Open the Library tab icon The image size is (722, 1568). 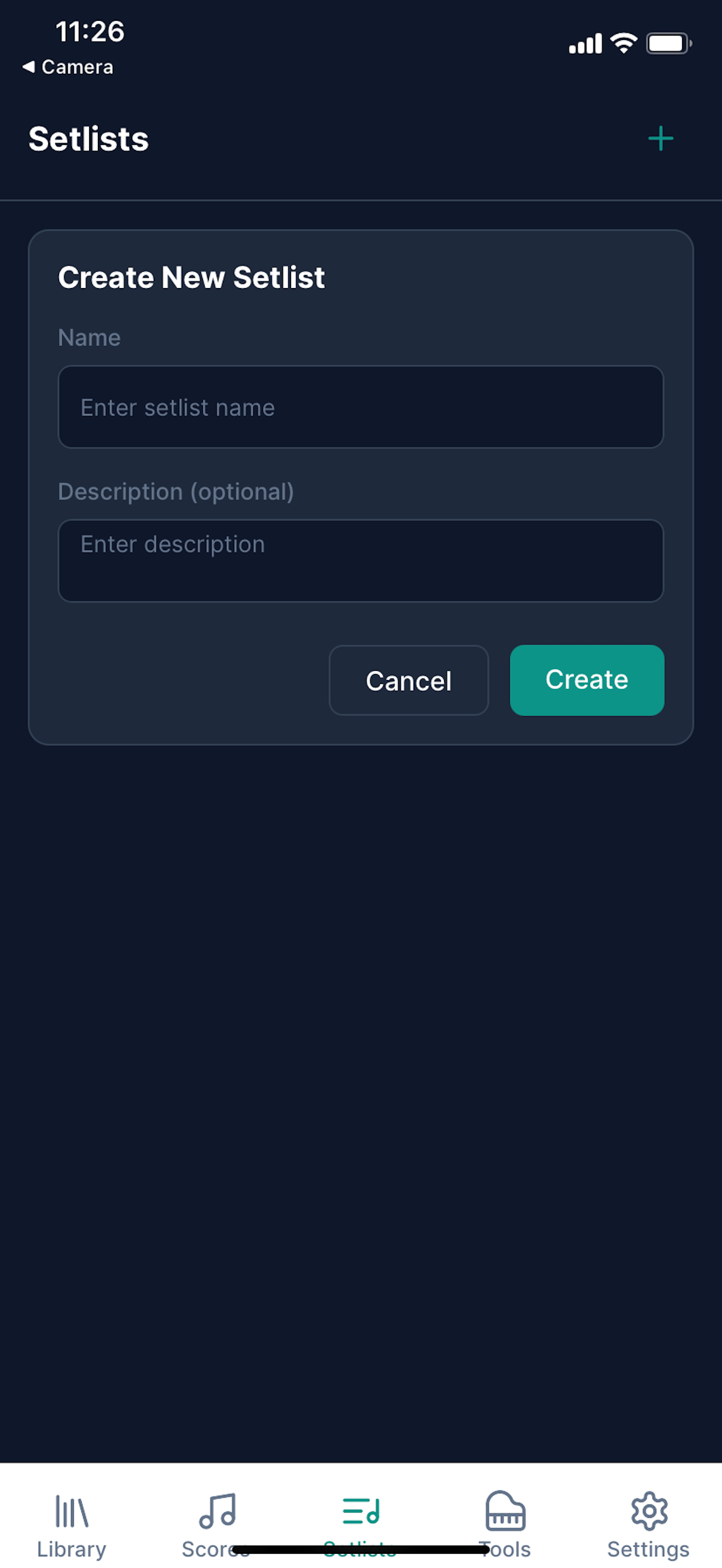point(72,1511)
